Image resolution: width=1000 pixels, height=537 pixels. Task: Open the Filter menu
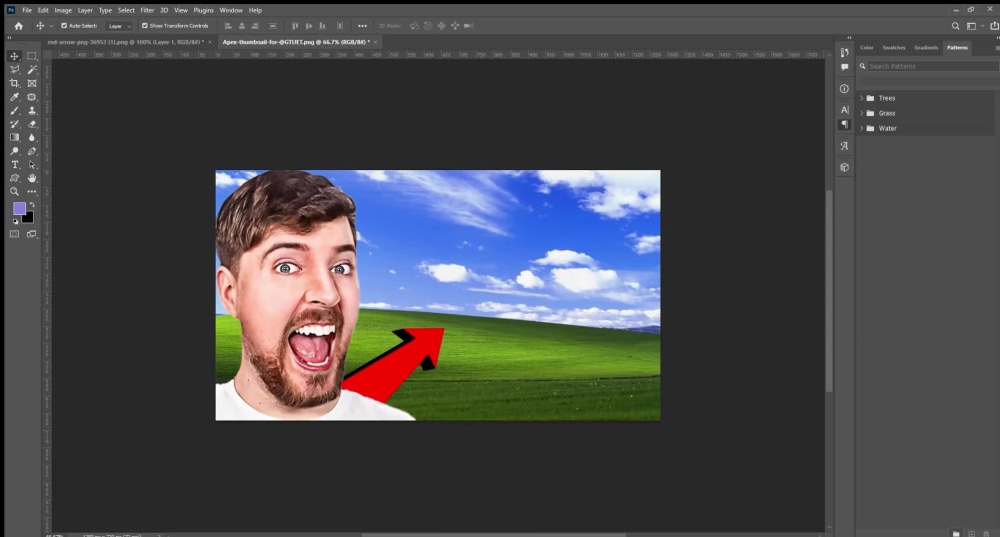click(x=147, y=10)
